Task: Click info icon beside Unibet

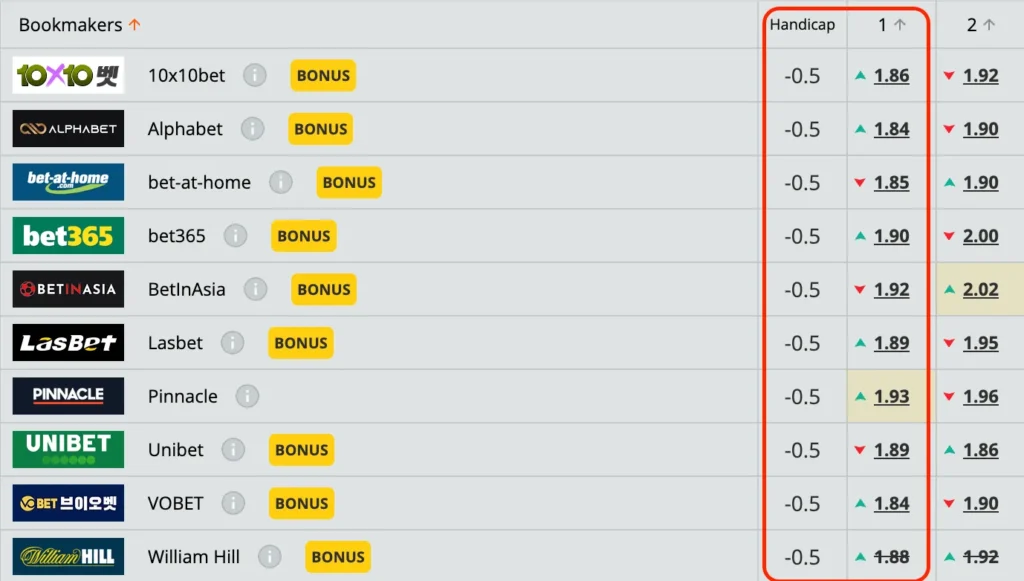Action: (x=233, y=450)
